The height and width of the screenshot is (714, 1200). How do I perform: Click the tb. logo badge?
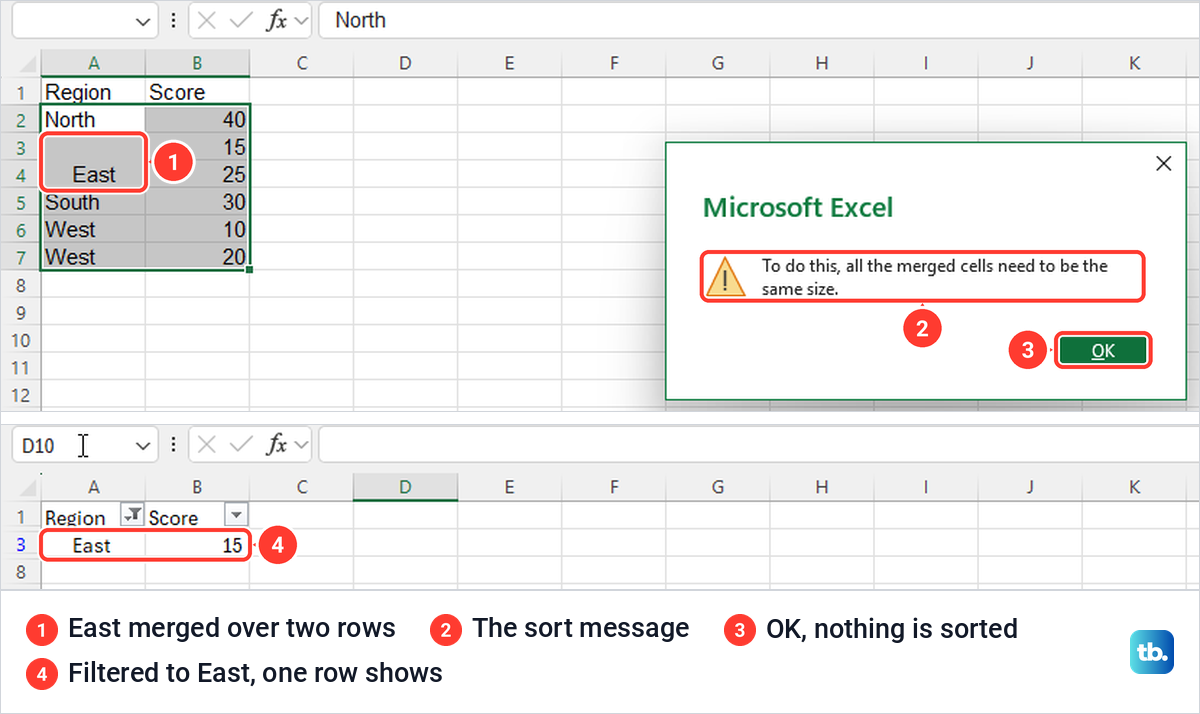click(1152, 651)
